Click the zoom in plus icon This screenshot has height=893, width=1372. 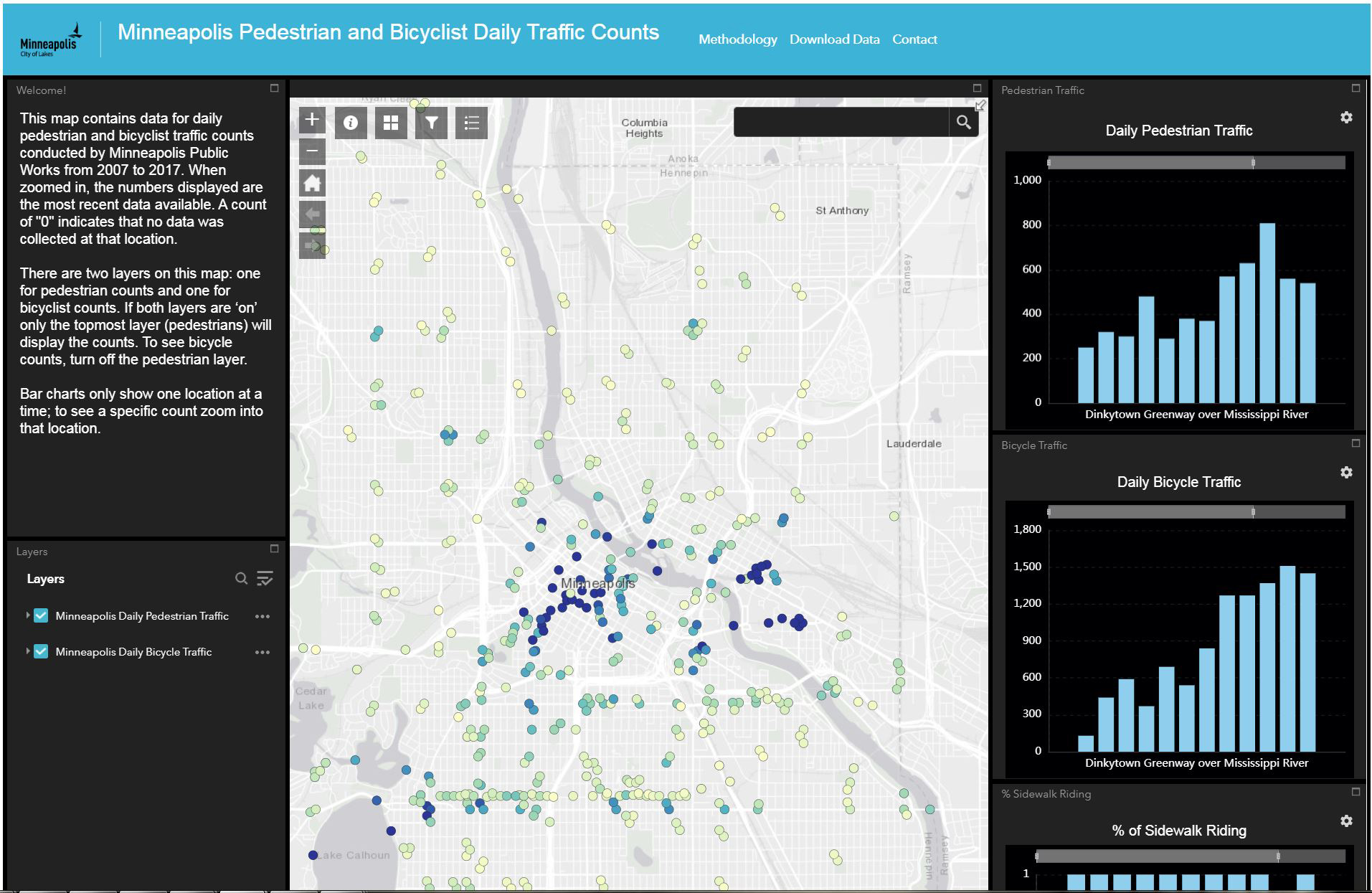point(311,120)
